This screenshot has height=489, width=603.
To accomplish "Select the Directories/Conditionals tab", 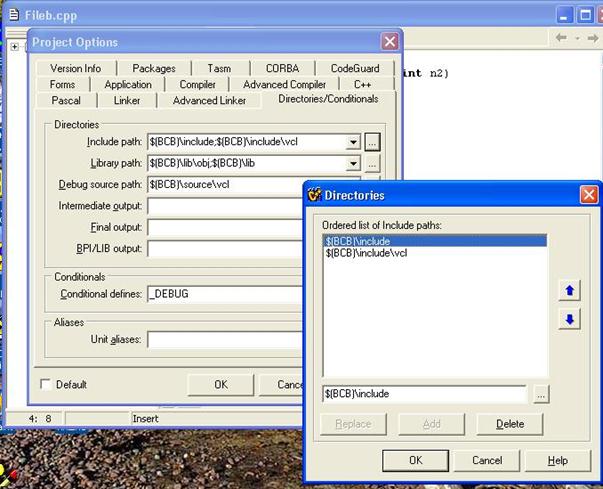I will (328, 99).
